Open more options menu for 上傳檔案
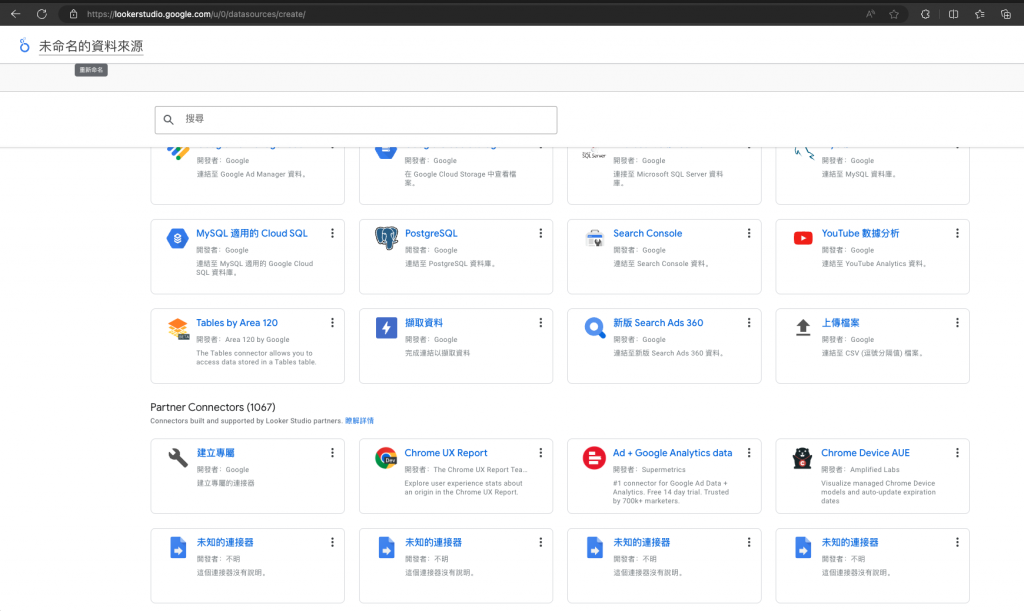1024x611 pixels. pos(957,322)
